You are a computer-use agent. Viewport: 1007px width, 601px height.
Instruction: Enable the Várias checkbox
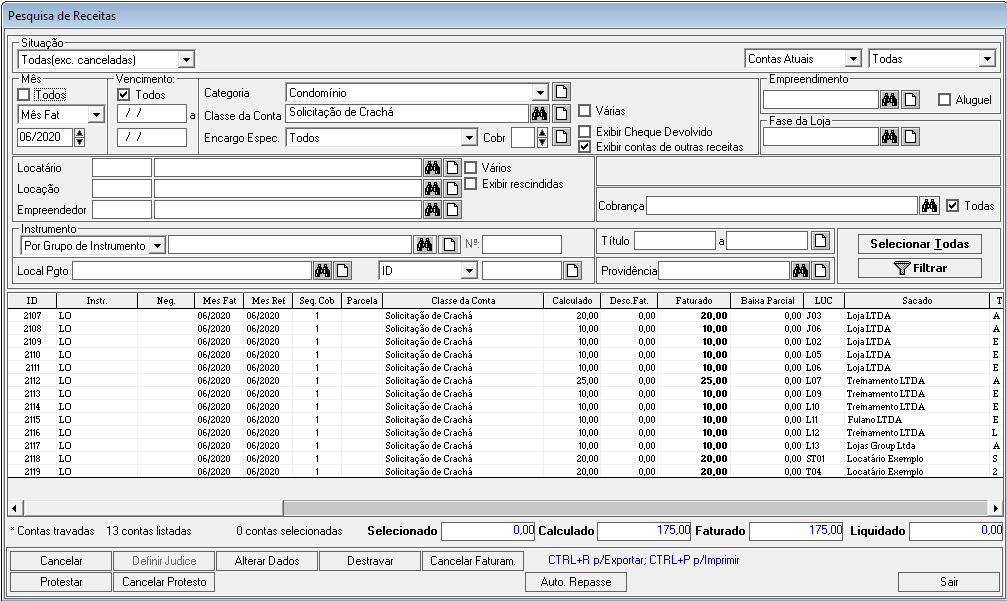tap(584, 110)
